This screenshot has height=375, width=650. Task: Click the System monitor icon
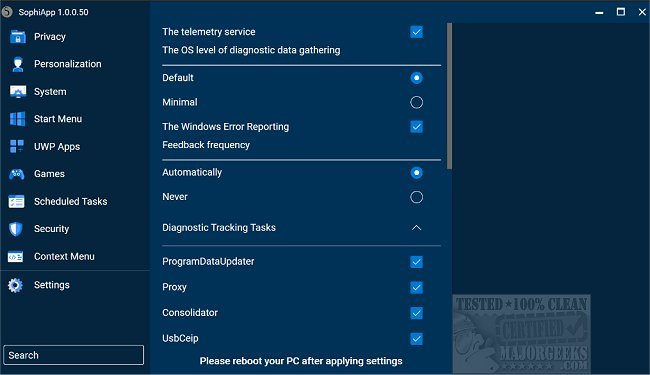(x=17, y=92)
